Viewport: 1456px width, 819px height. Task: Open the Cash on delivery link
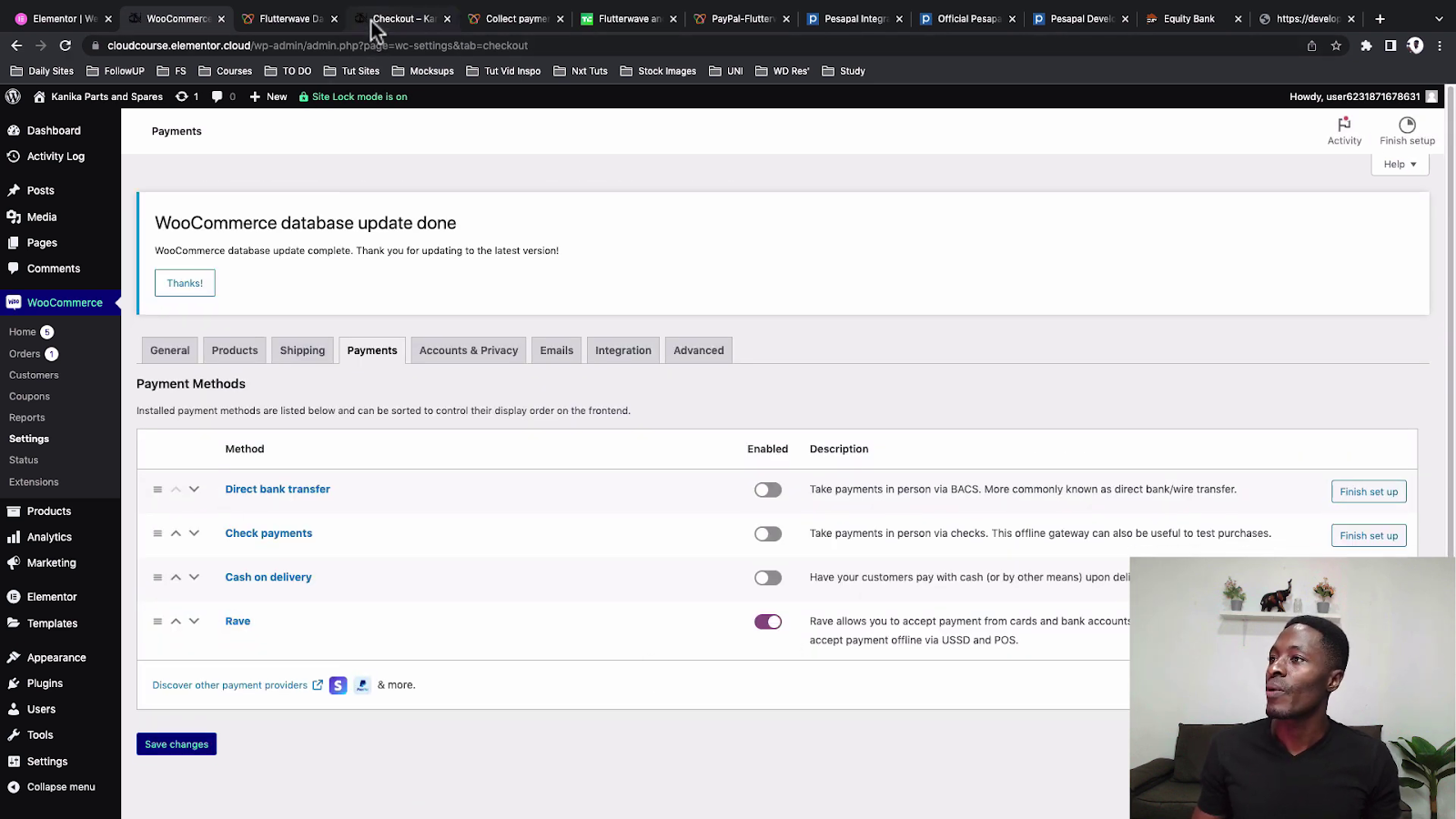pyautogui.click(x=268, y=577)
